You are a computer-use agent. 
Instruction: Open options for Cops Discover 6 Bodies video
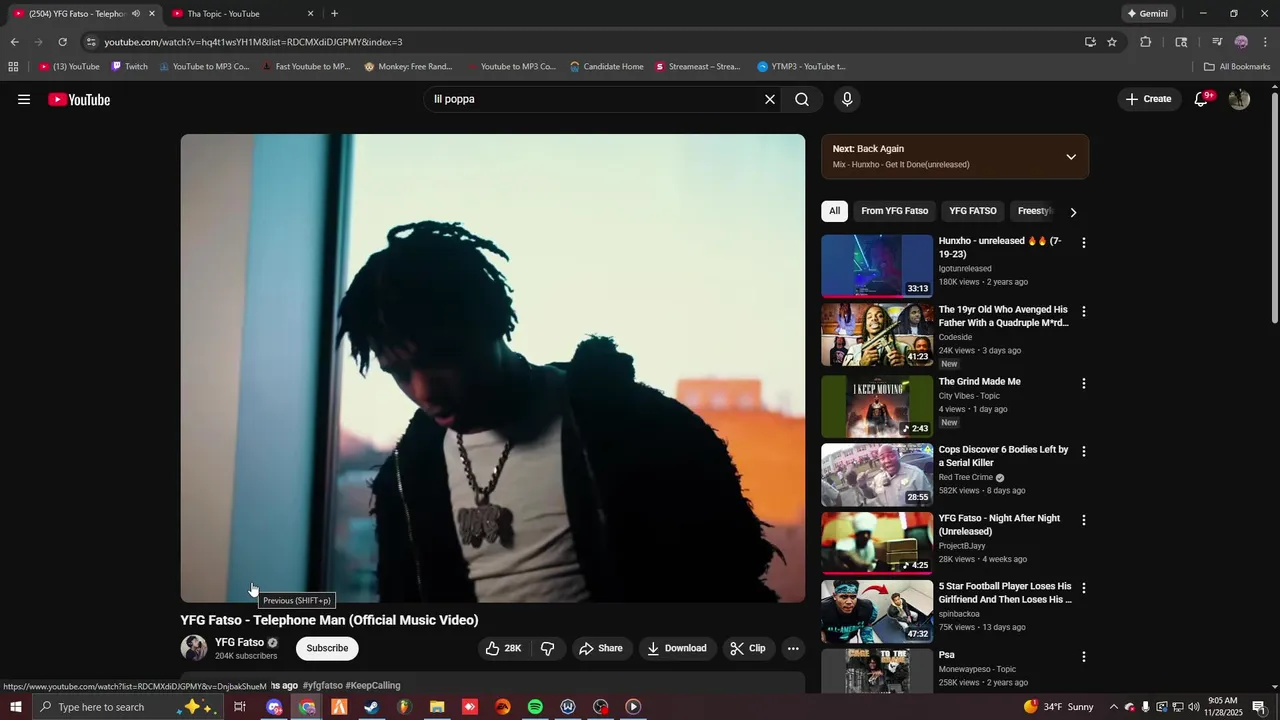pyautogui.click(x=1083, y=451)
